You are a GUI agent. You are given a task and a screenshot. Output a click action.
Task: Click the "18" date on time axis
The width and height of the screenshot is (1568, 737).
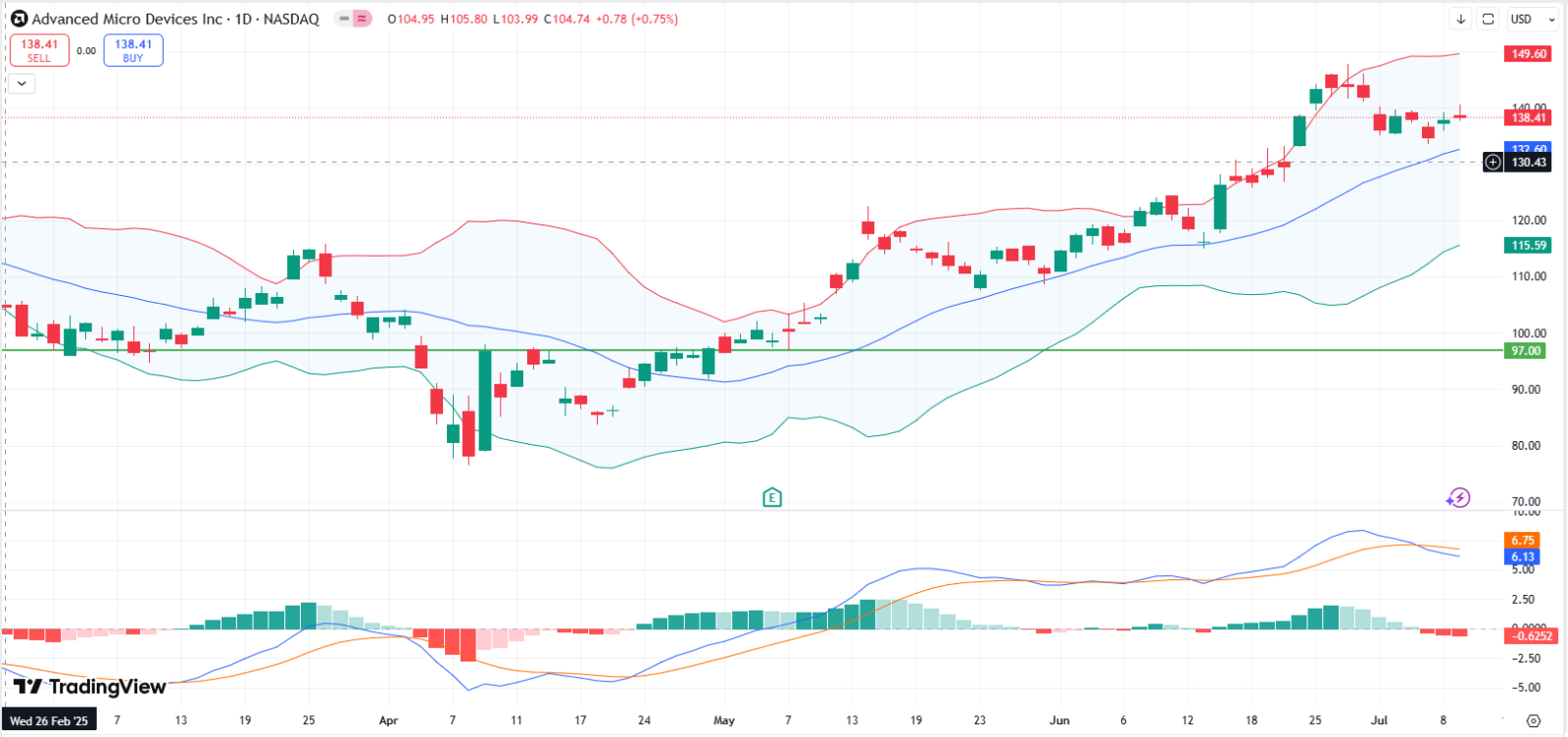pos(1251,720)
